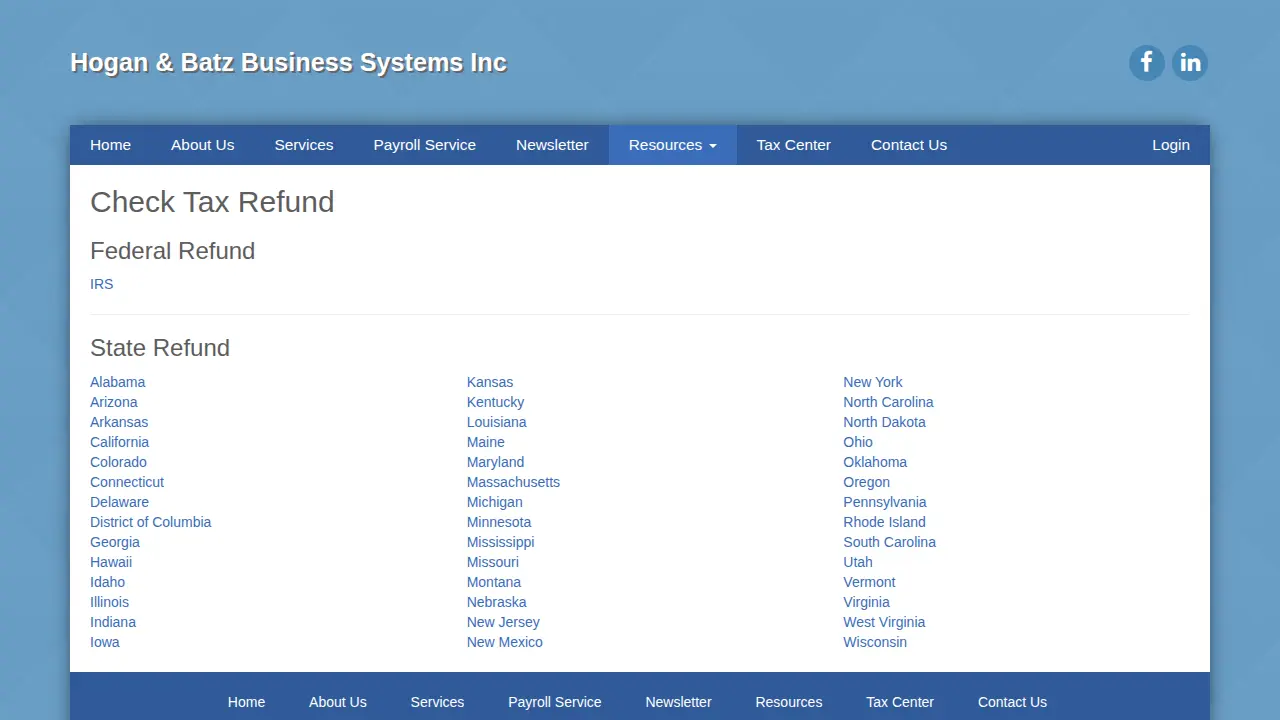The width and height of the screenshot is (1280, 720).
Task: Open the Michigan refund link
Action: [495, 502]
